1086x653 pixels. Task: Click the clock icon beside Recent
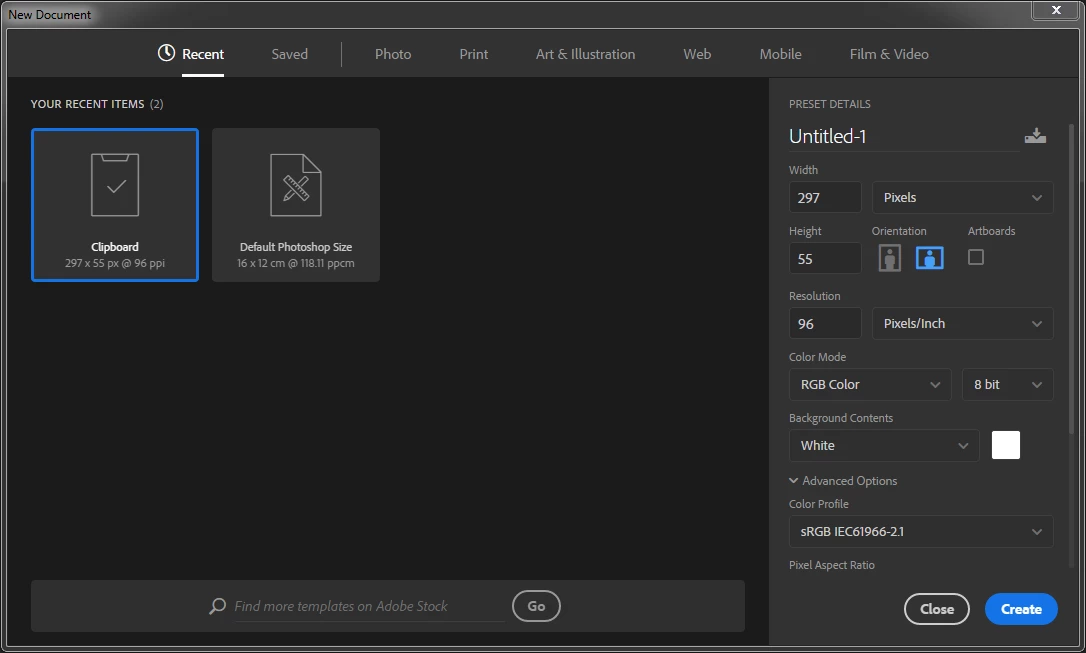(x=166, y=53)
